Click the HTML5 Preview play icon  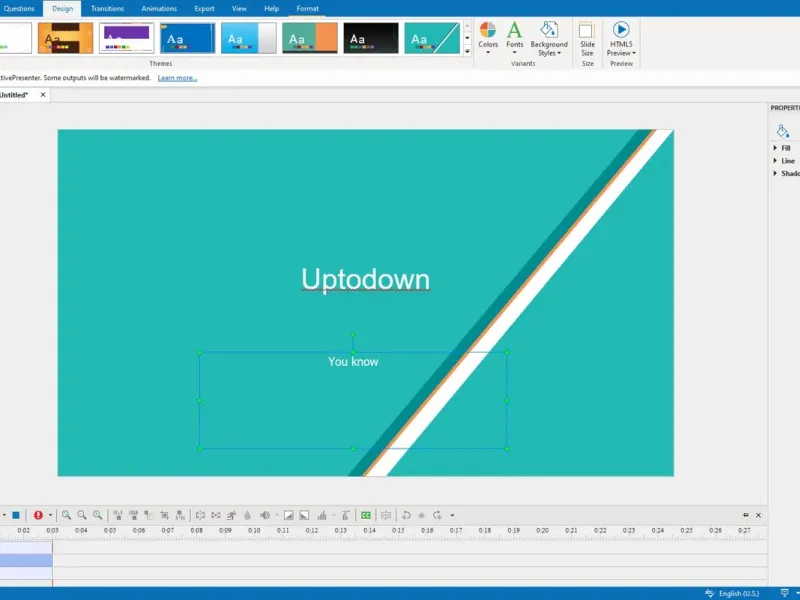click(x=621, y=30)
